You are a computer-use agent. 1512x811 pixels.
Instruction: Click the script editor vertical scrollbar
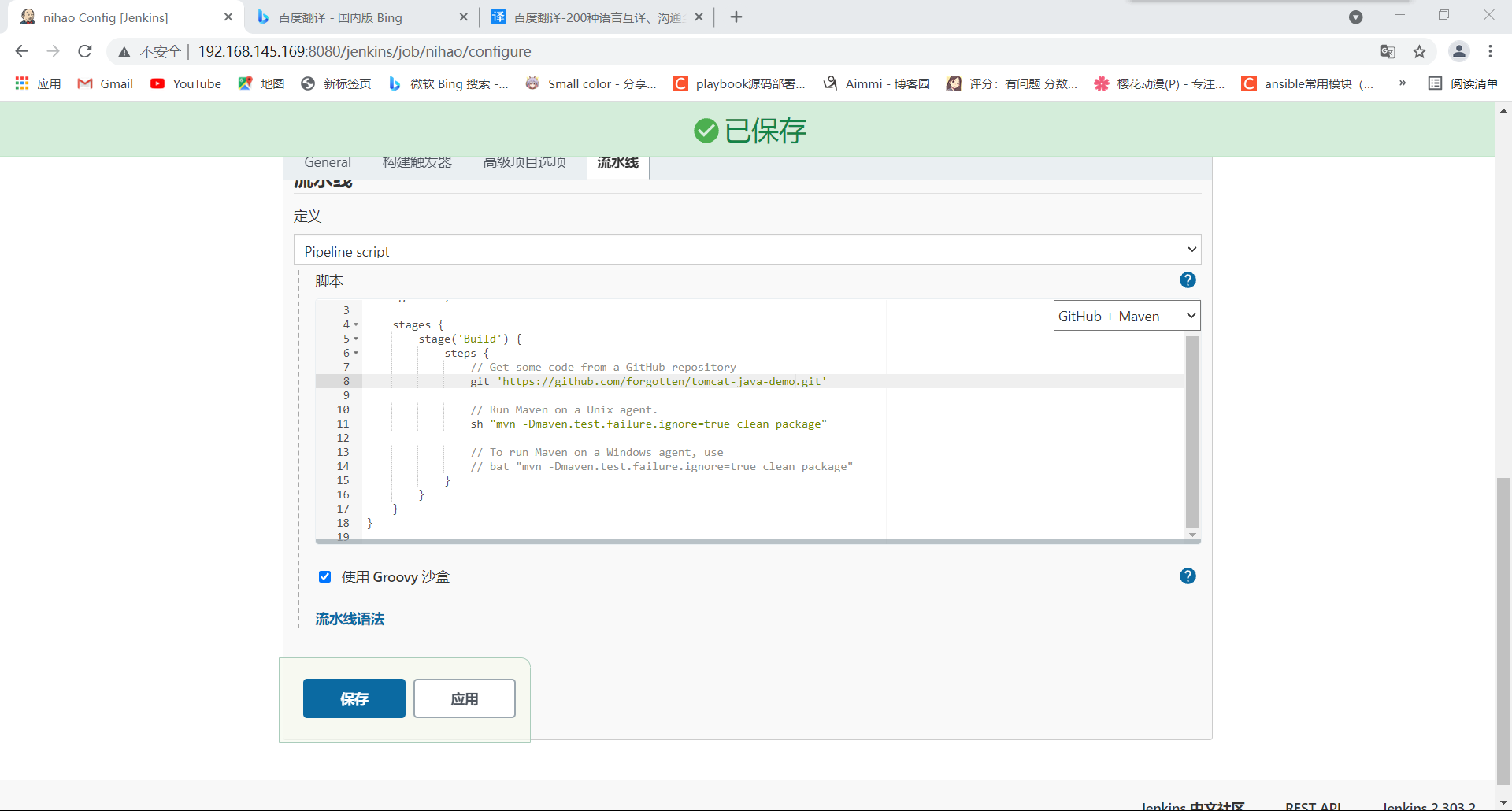tap(1192, 431)
